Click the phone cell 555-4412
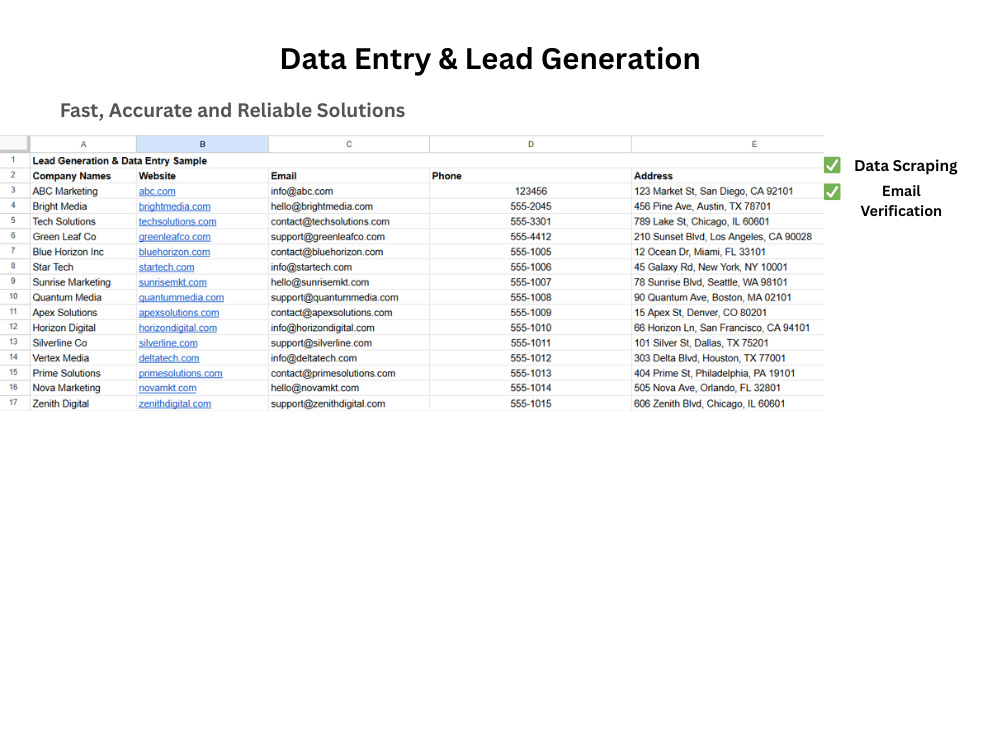This screenshot has height=750, width=1000. click(531, 237)
